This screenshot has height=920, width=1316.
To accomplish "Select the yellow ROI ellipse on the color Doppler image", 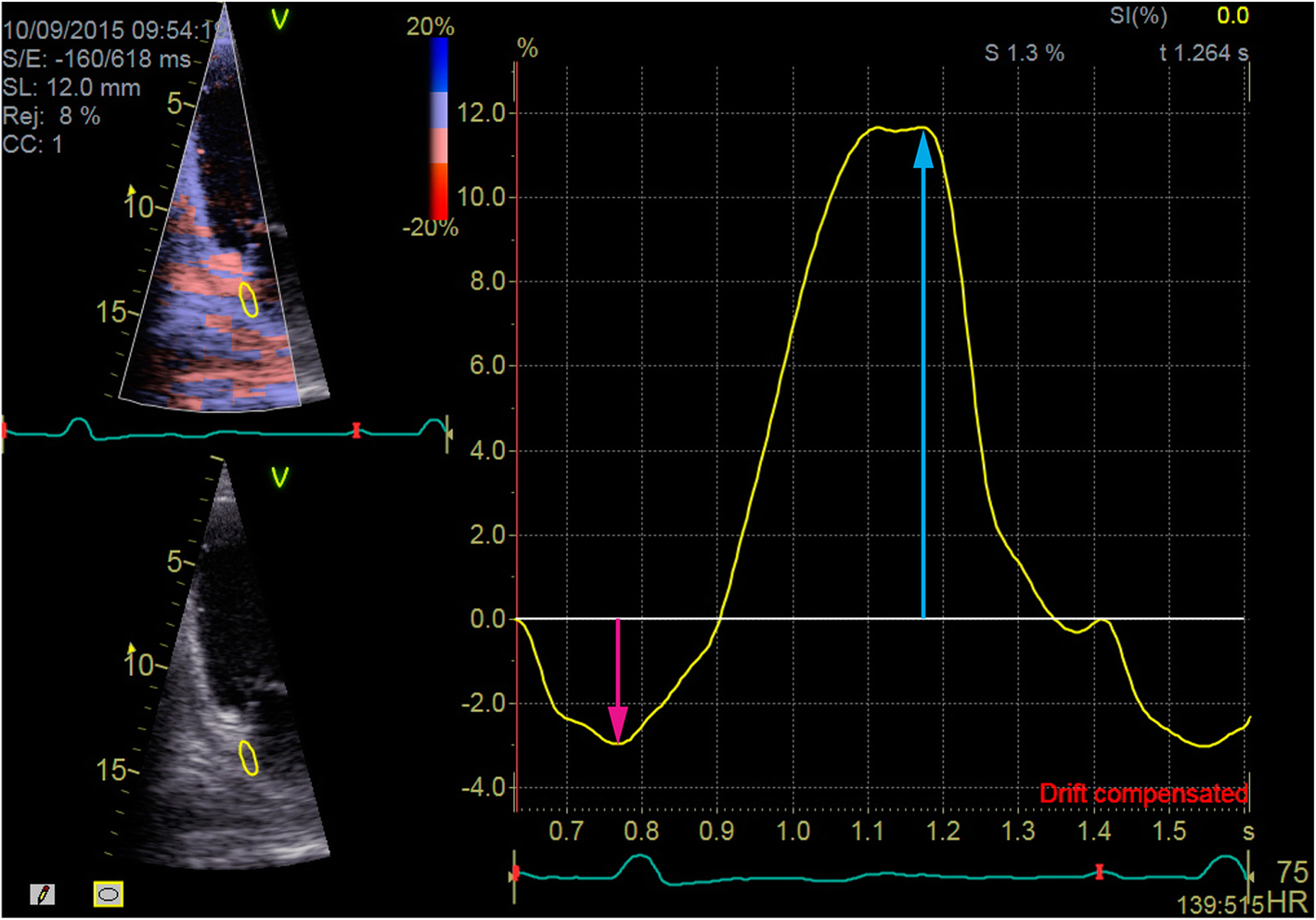I will (248, 297).
